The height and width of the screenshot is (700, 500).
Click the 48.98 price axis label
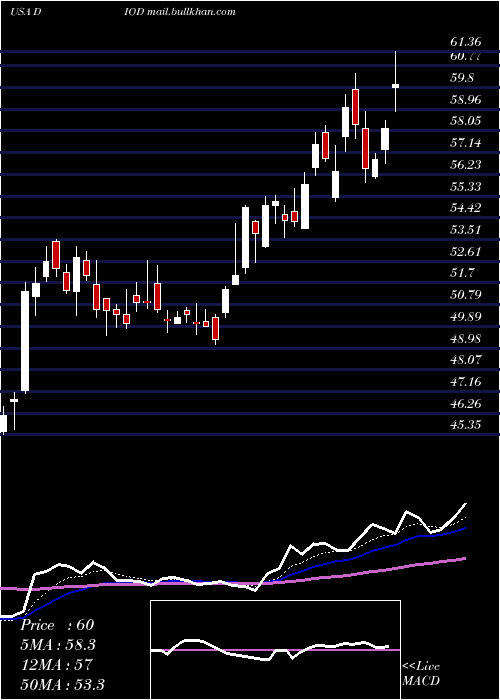coord(466,338)
